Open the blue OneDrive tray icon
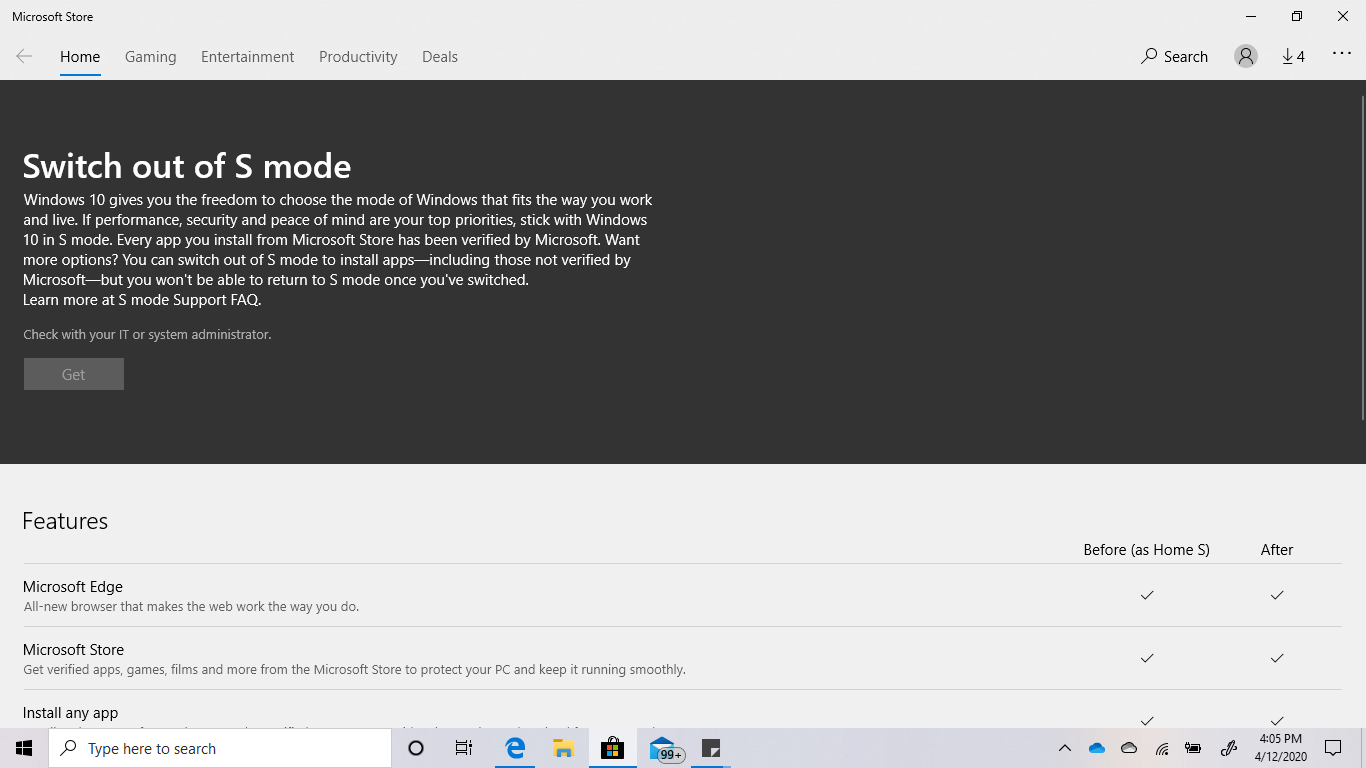Image resolution: width=1366 pixels, height=768 pixels. 1097,748
